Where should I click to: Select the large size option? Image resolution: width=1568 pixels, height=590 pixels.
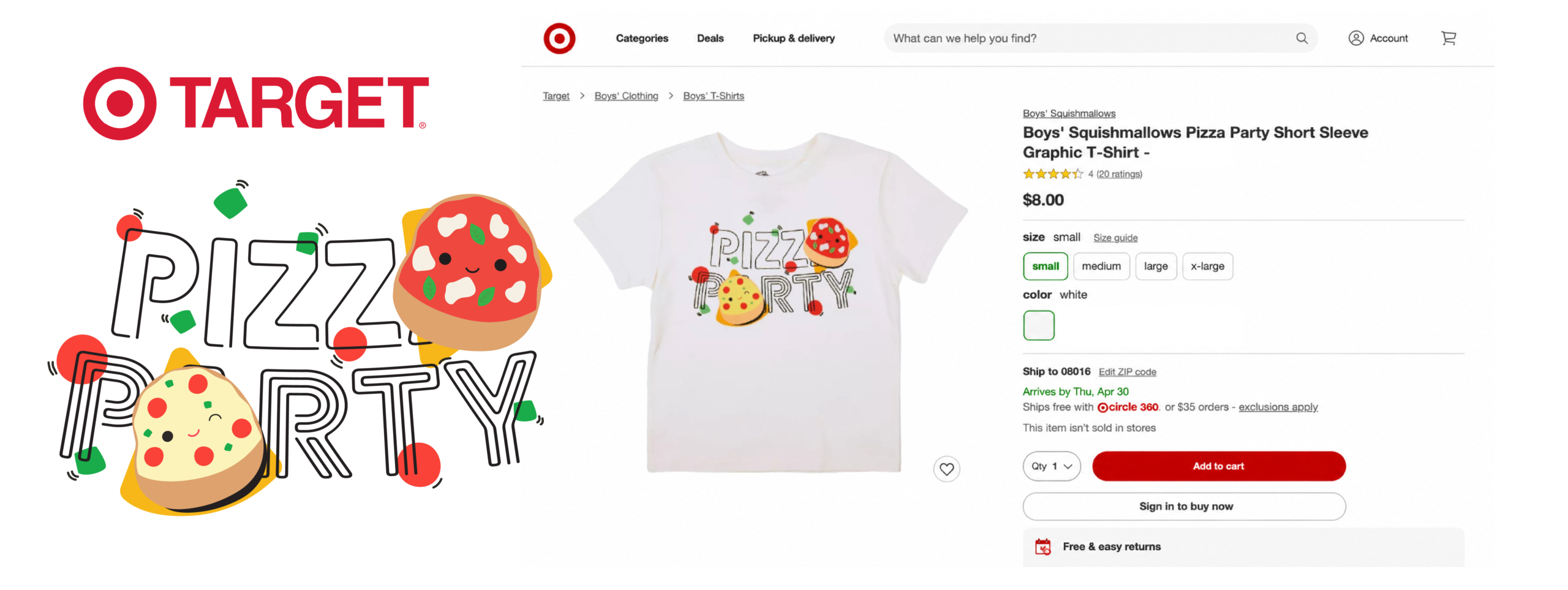pos(1155,267)
